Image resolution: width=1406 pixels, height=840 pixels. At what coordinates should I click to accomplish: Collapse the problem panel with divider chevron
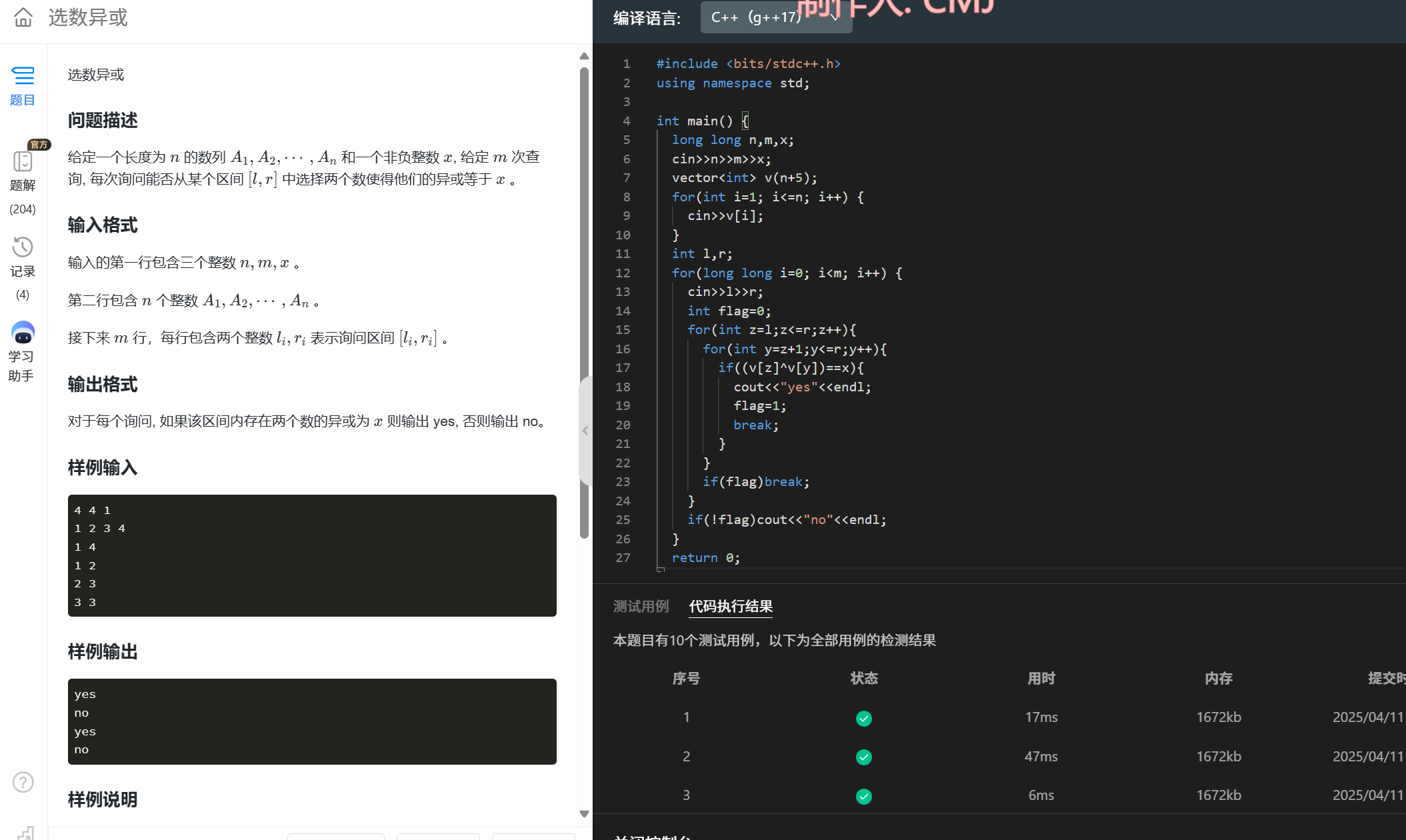(x=585, y=431)
